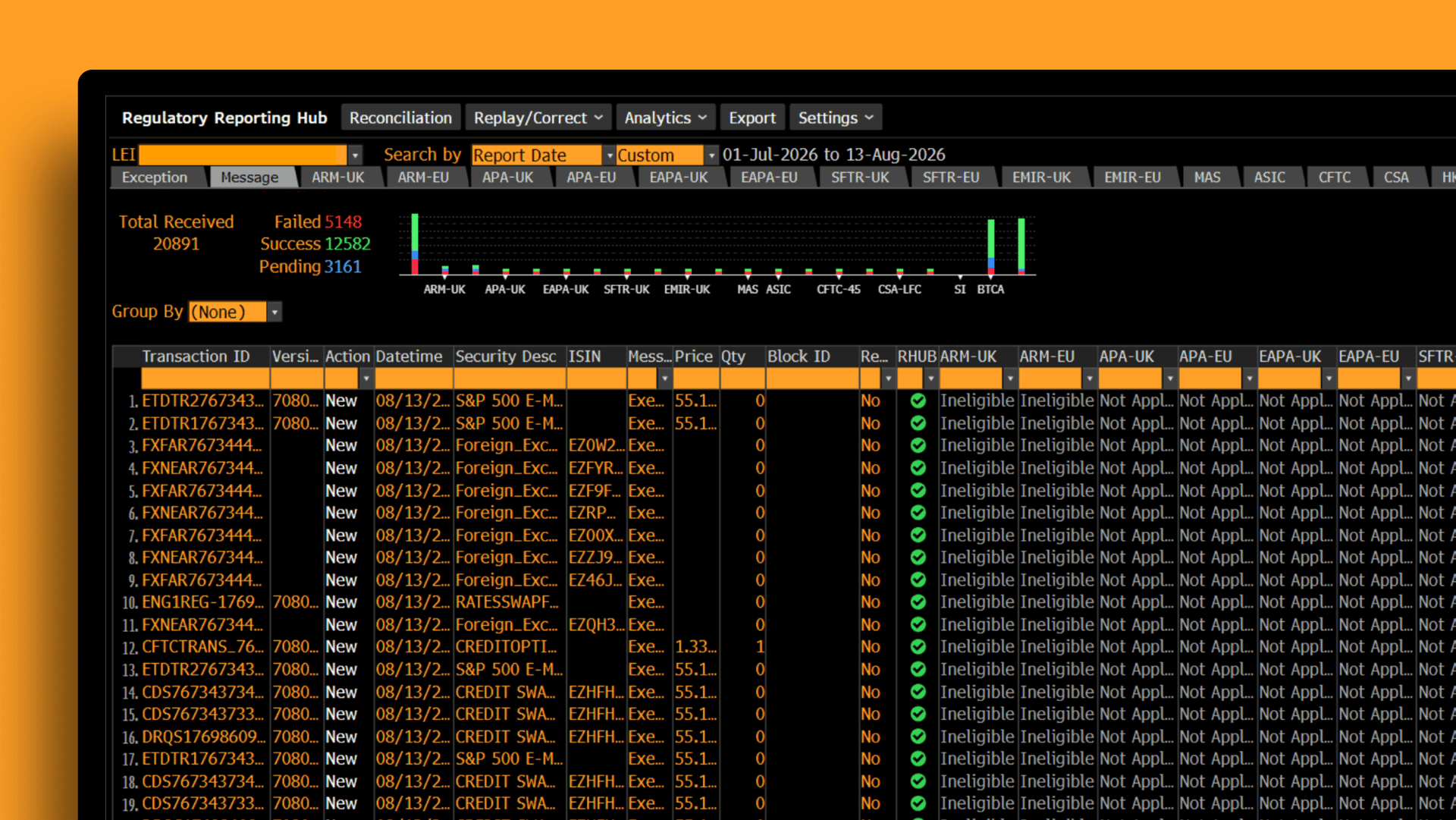Expand the APA-EU column filter dropdown
The width and height of the screenshot is (1456, 820).
[x=1249, y=378]
